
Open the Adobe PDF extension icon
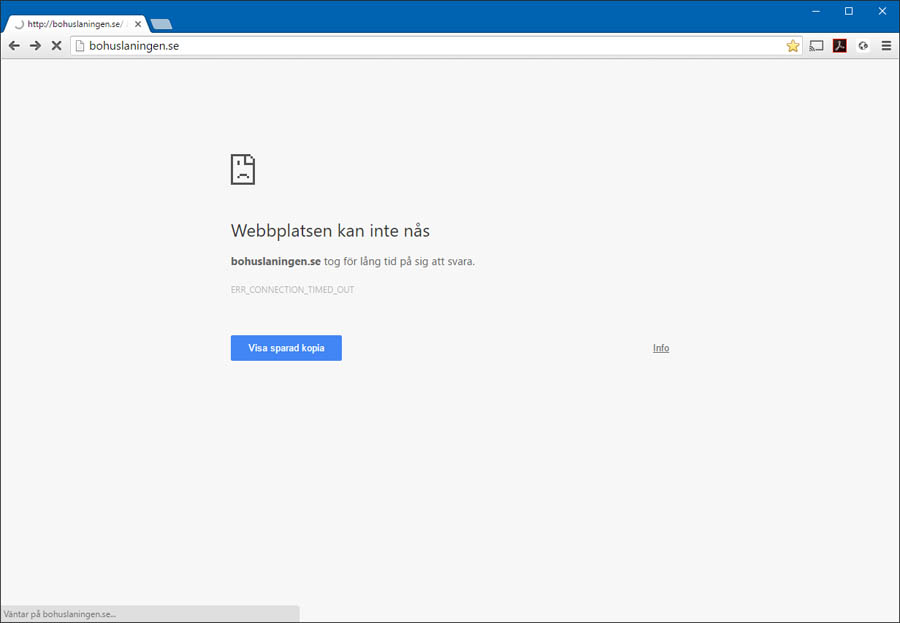click(x=840, y=46)
